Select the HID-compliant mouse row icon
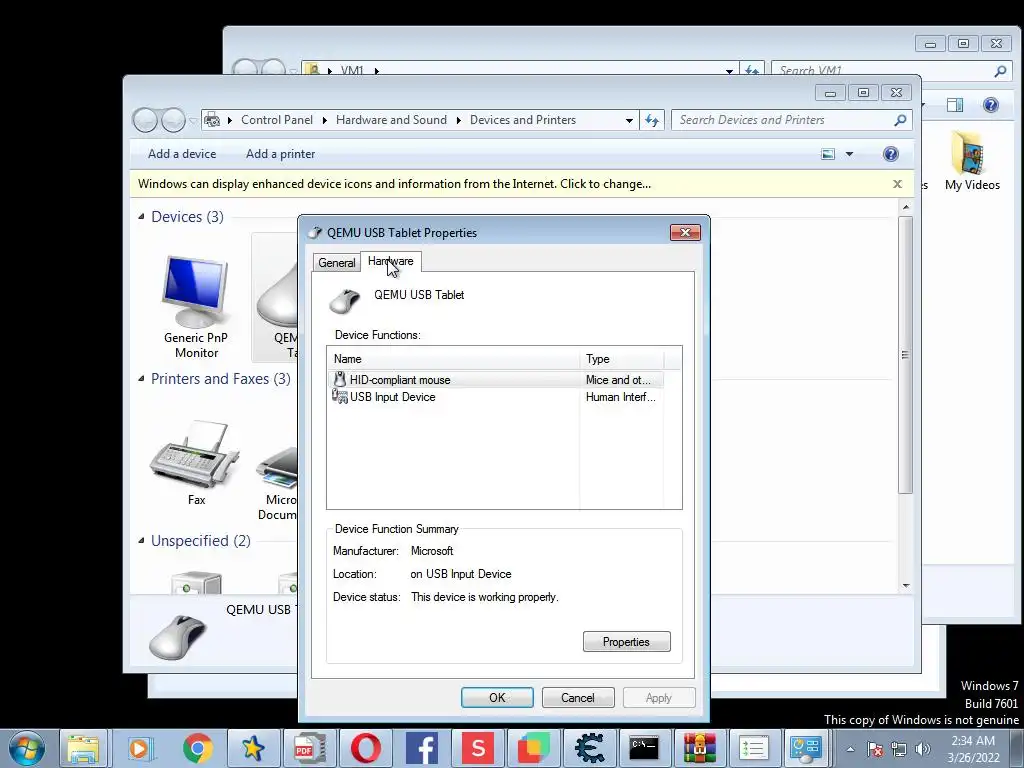This screenshot has width=1024, height=768. (x=340, y=379)
